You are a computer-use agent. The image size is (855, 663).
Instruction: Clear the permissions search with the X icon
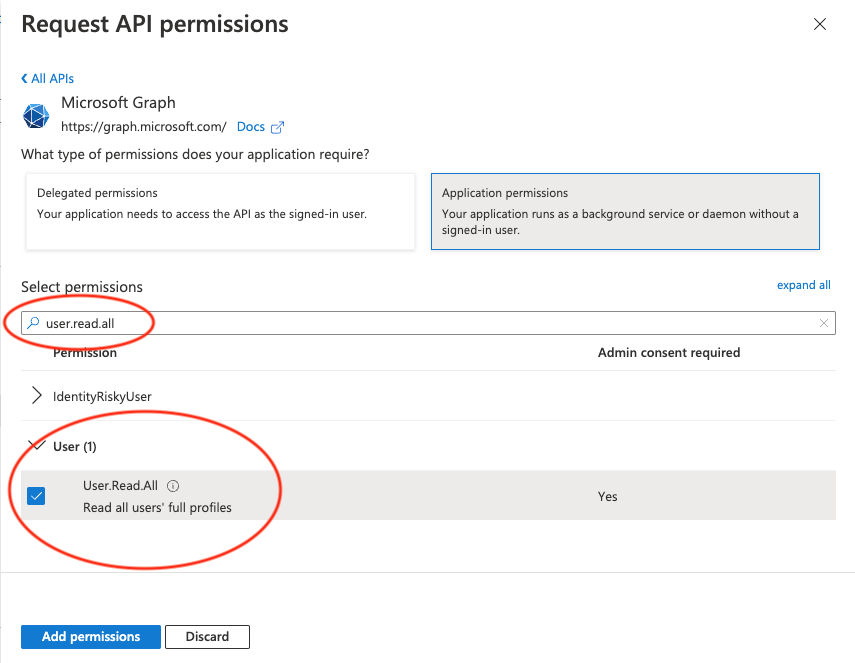tap(824, 323)
